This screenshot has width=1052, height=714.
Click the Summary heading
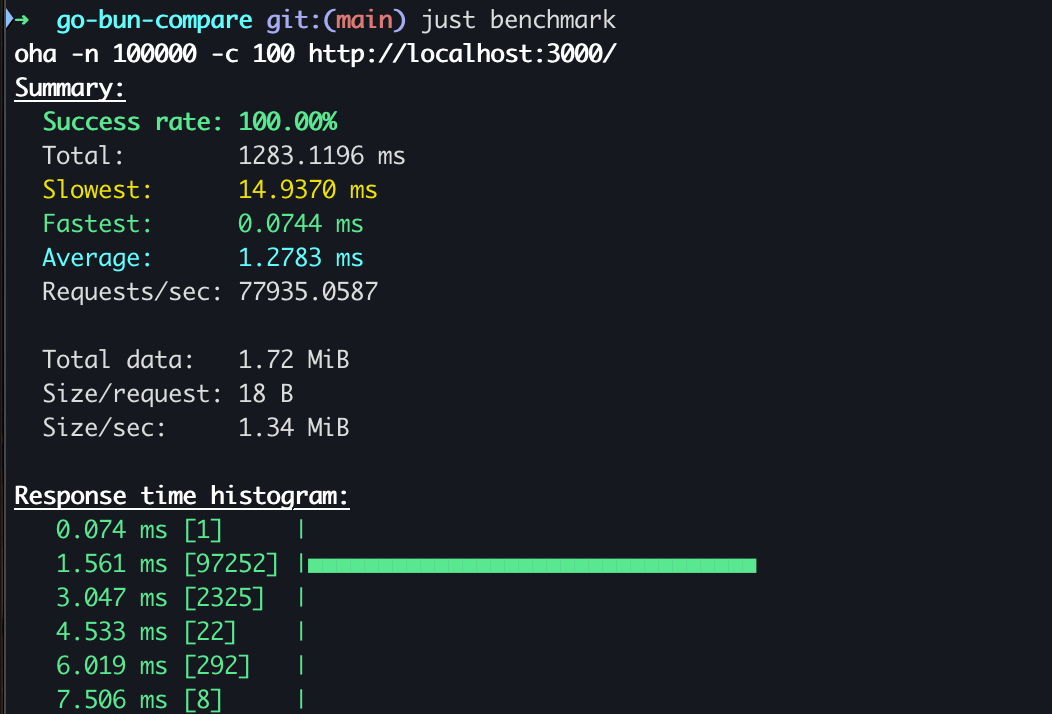point(69,87)
